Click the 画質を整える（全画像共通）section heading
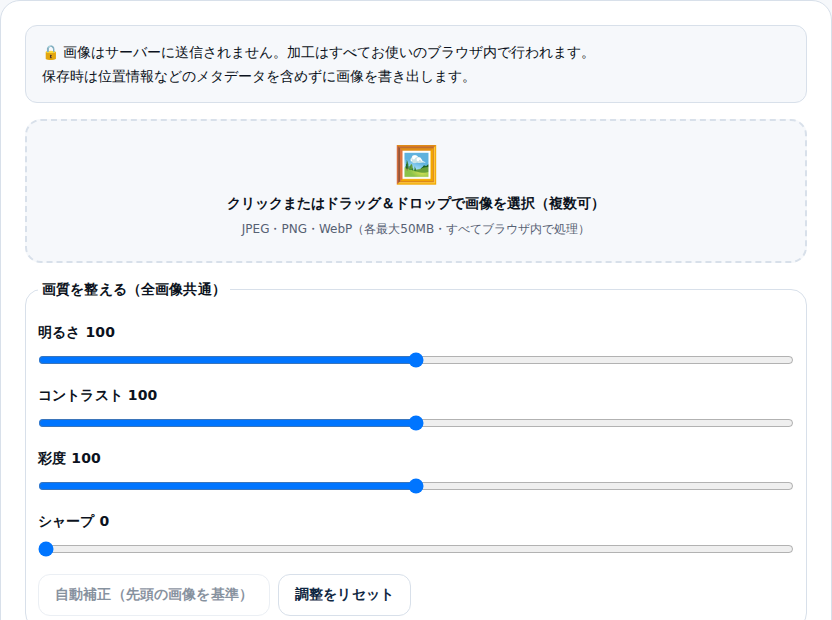 131,290
